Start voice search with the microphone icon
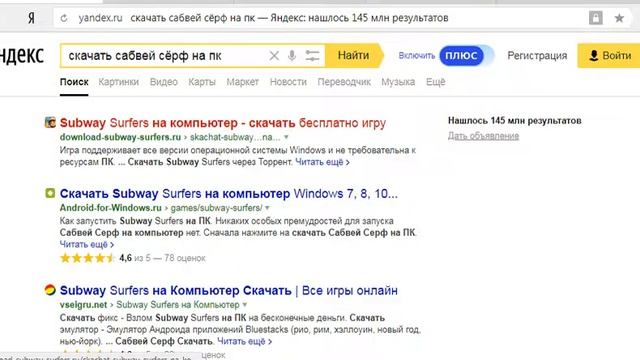Image resolution: width=640 pixels, height=360 pixels. (x=292, y=56)
